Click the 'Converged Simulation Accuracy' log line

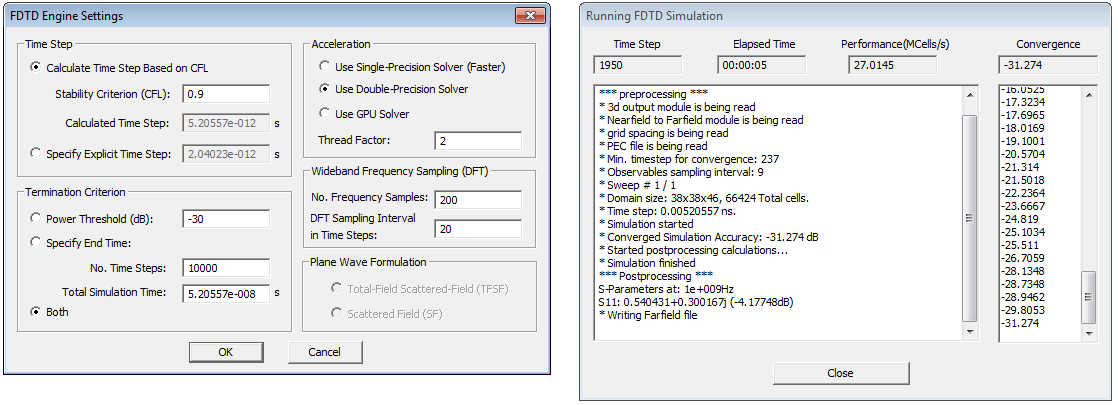click(708, 237)
